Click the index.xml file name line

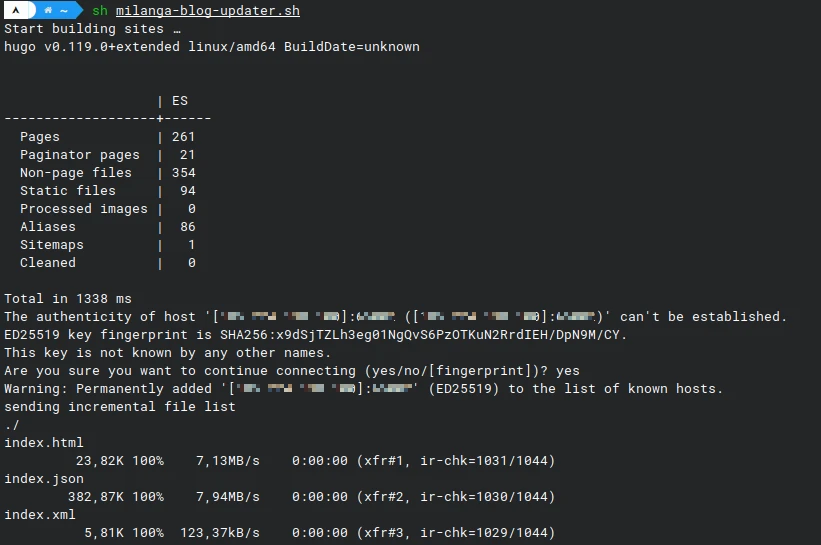pos(40,515)
